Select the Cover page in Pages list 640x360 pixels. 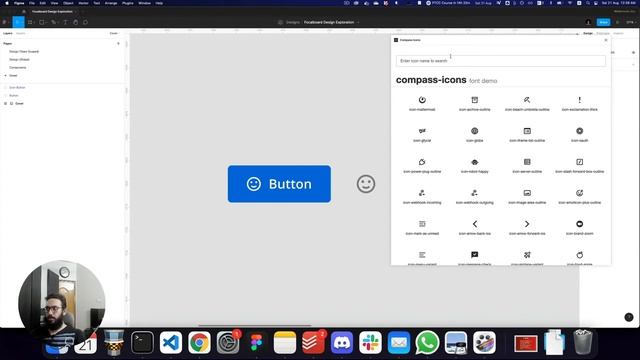click(x=13, y=76)
